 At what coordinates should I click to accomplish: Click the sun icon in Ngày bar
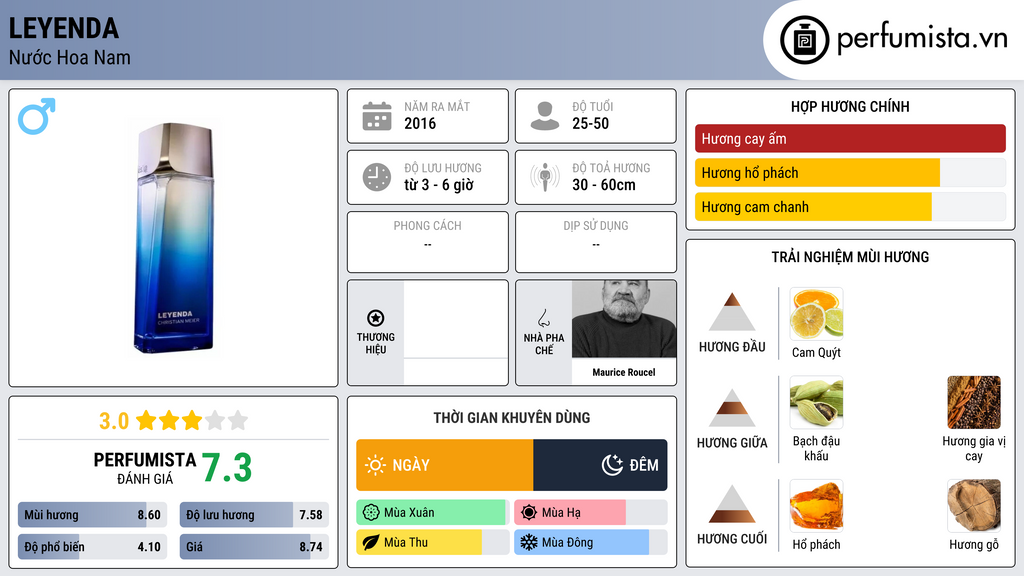[376, 465]
